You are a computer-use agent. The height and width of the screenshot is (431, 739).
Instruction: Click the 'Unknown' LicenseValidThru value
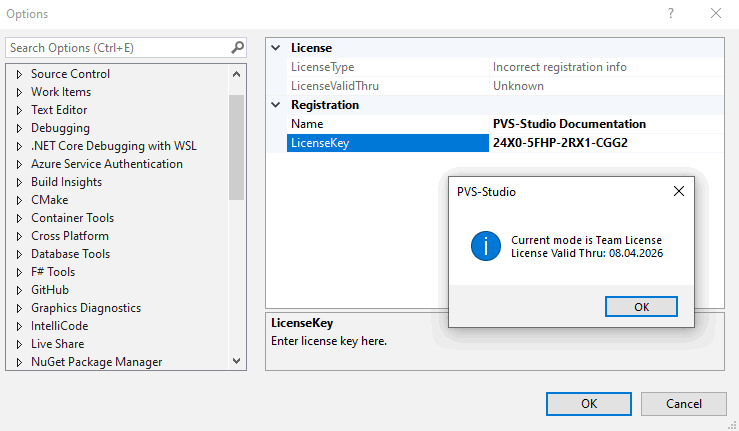click(x=518, y=86)
